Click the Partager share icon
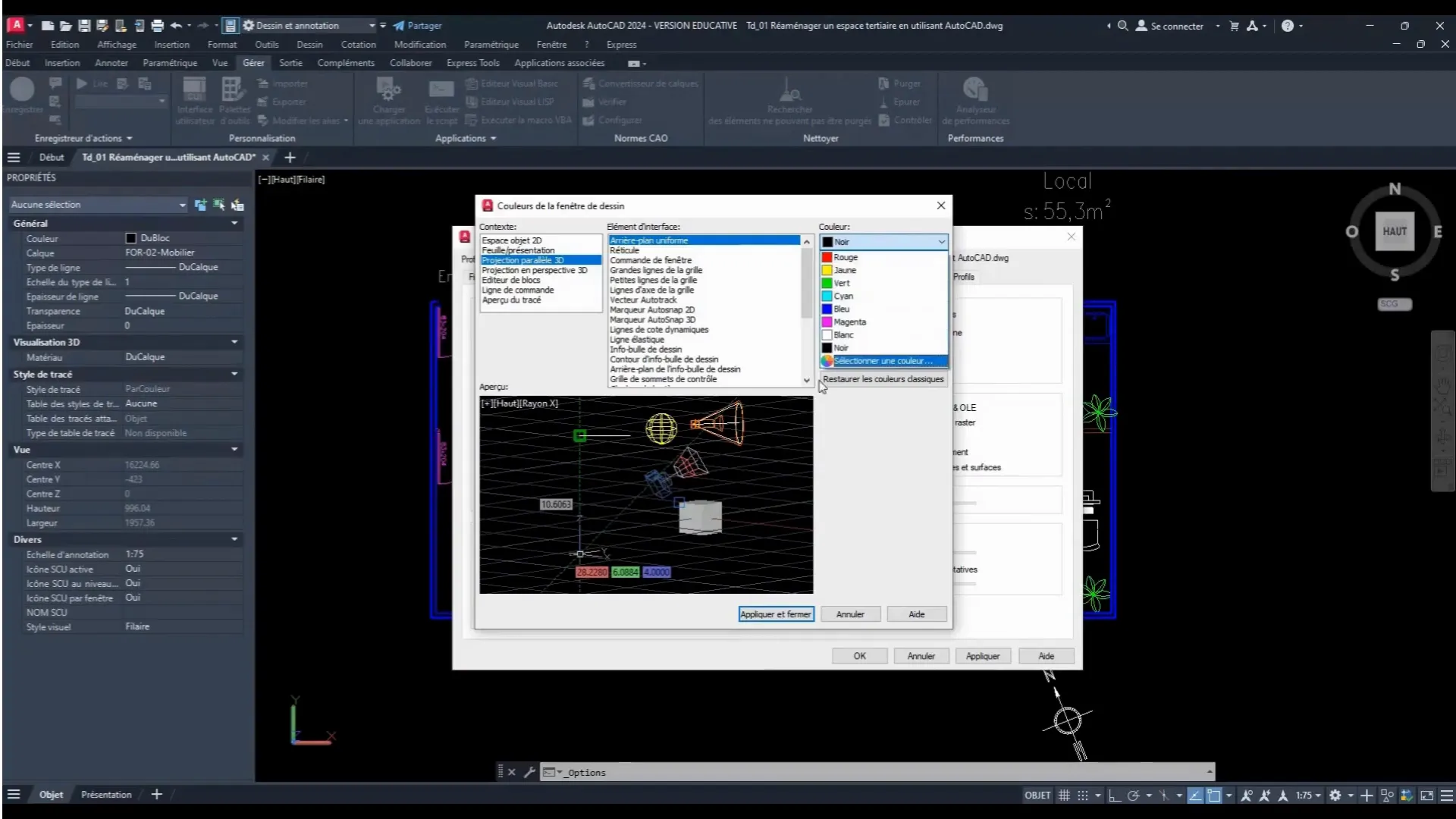This screenshot has height=819, width=1456. (399, 26)
